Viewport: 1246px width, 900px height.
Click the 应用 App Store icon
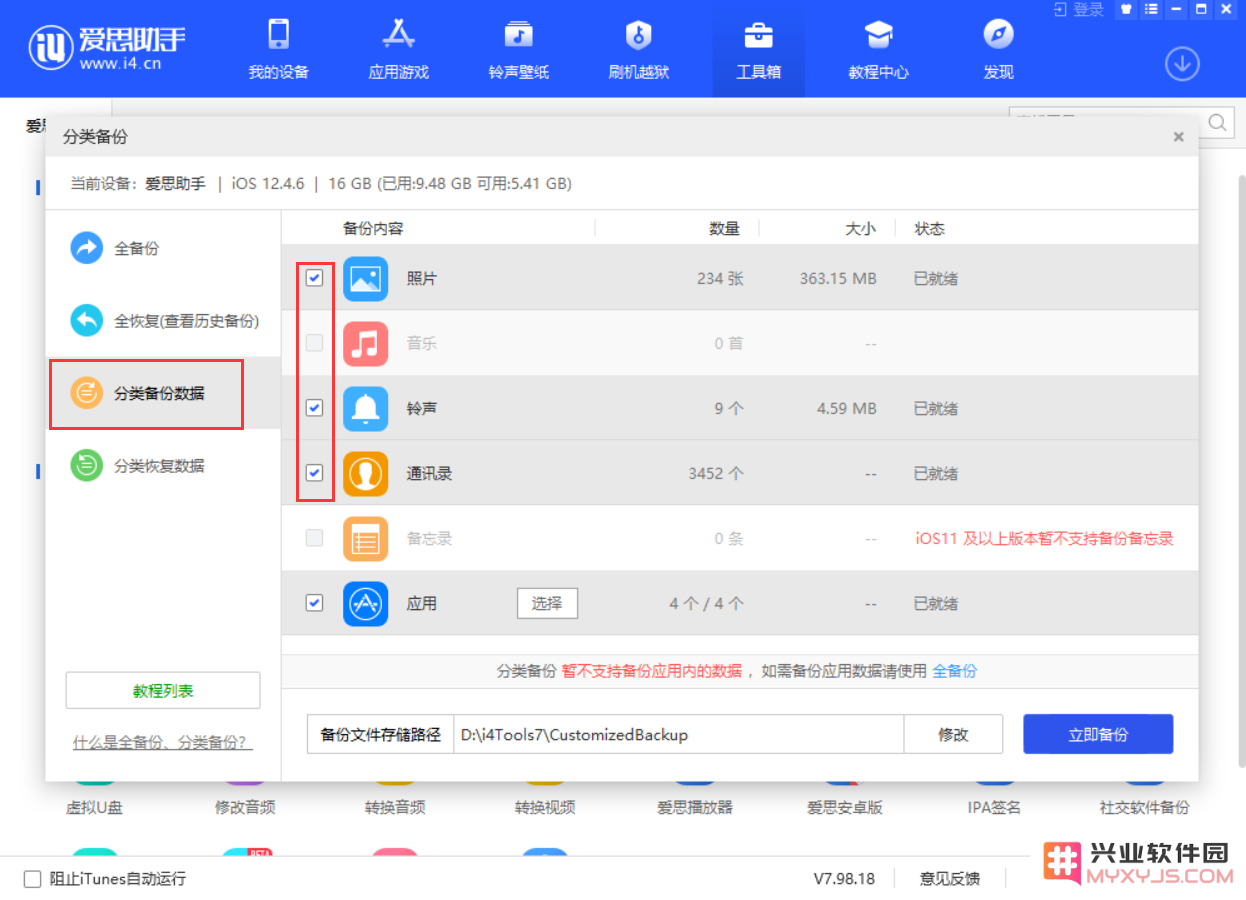366,604
